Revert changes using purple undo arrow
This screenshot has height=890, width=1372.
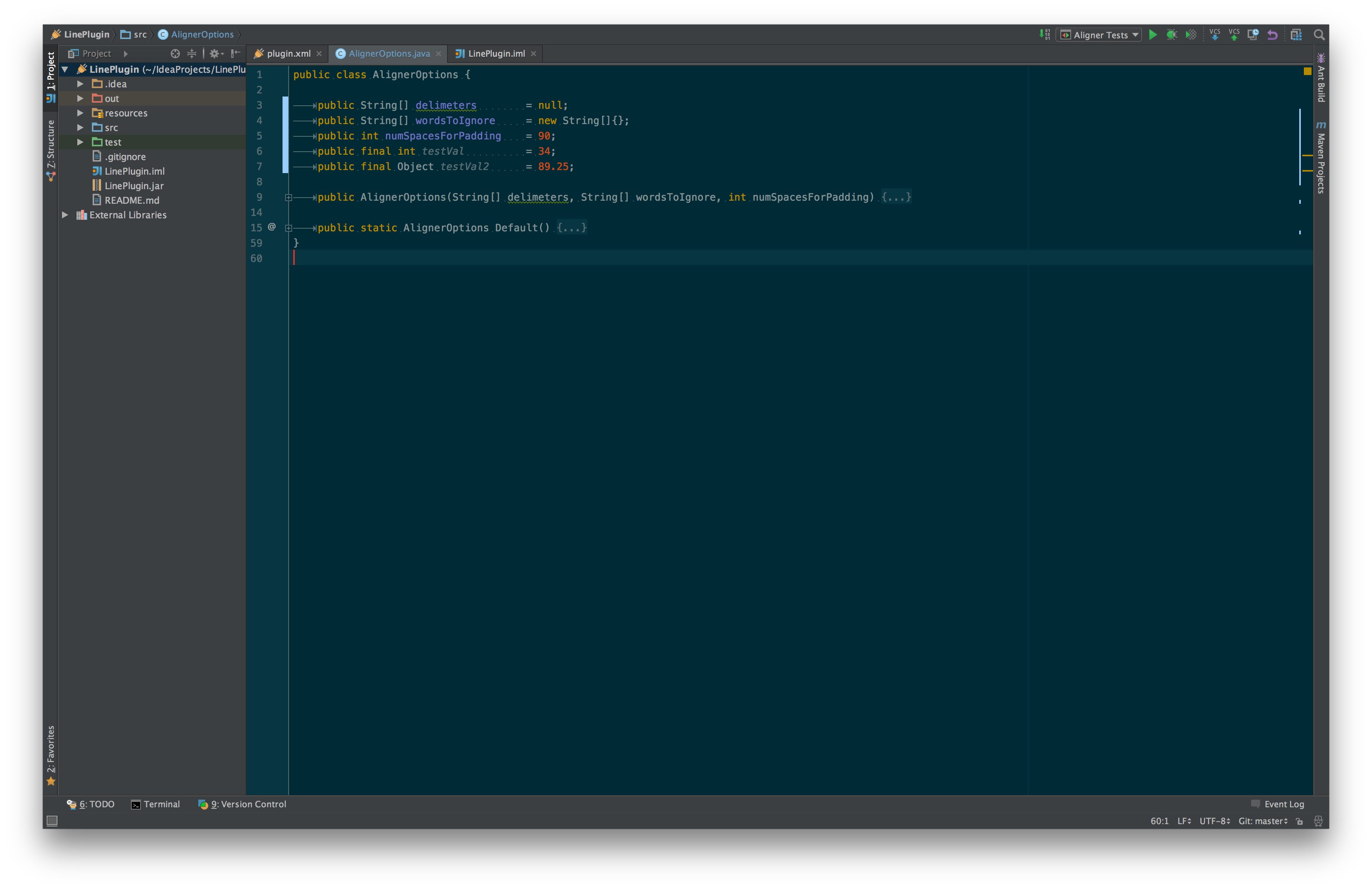coord(1272,34)
